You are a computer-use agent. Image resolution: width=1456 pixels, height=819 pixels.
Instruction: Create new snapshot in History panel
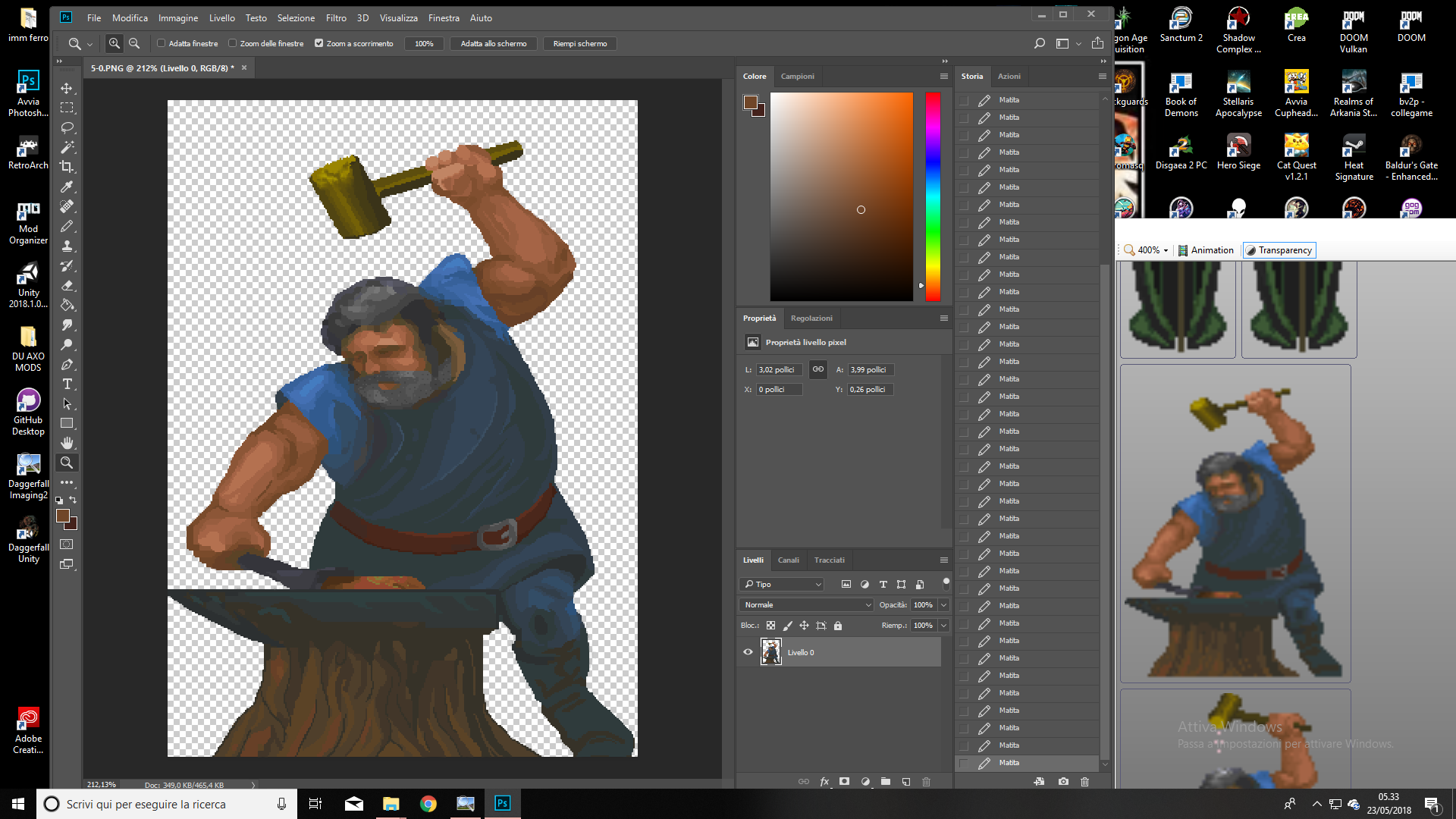click(x=1063, y=782)
